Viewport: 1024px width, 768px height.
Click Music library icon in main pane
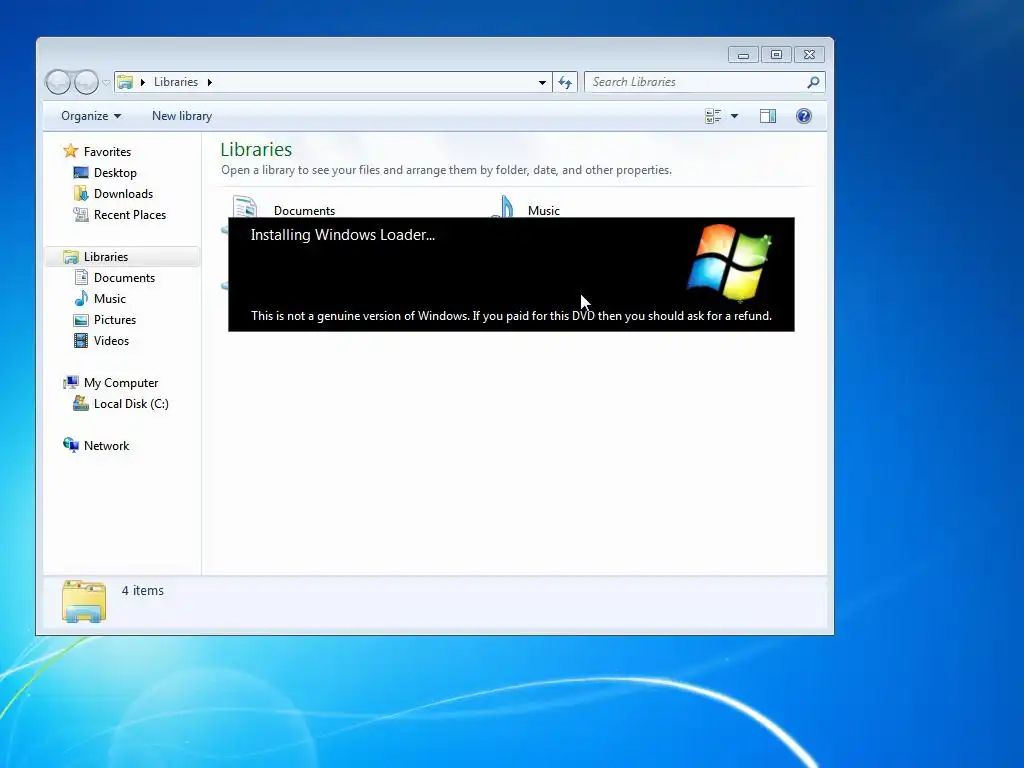(x=502, y=206)
